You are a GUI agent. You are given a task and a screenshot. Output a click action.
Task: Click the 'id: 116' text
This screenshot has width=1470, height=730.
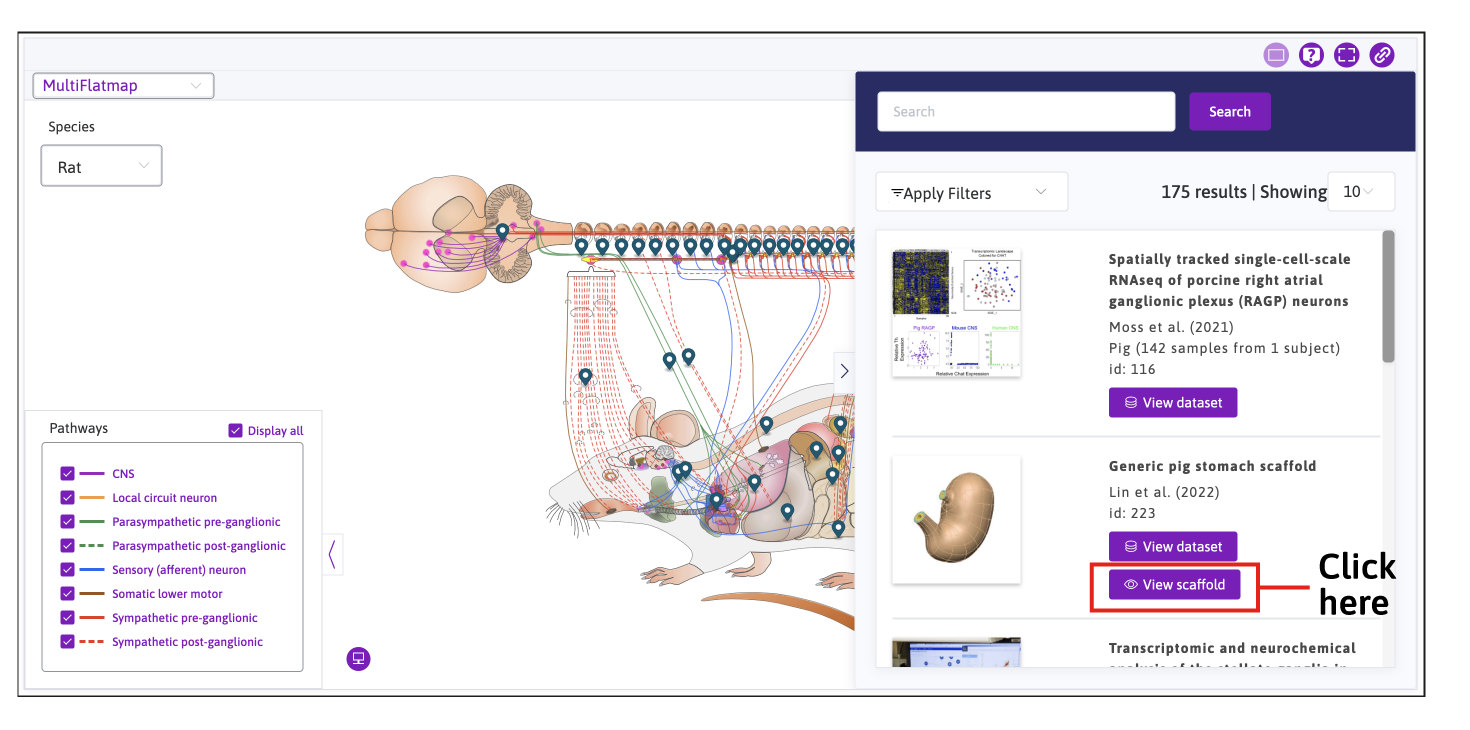(x=1132, y=369)
